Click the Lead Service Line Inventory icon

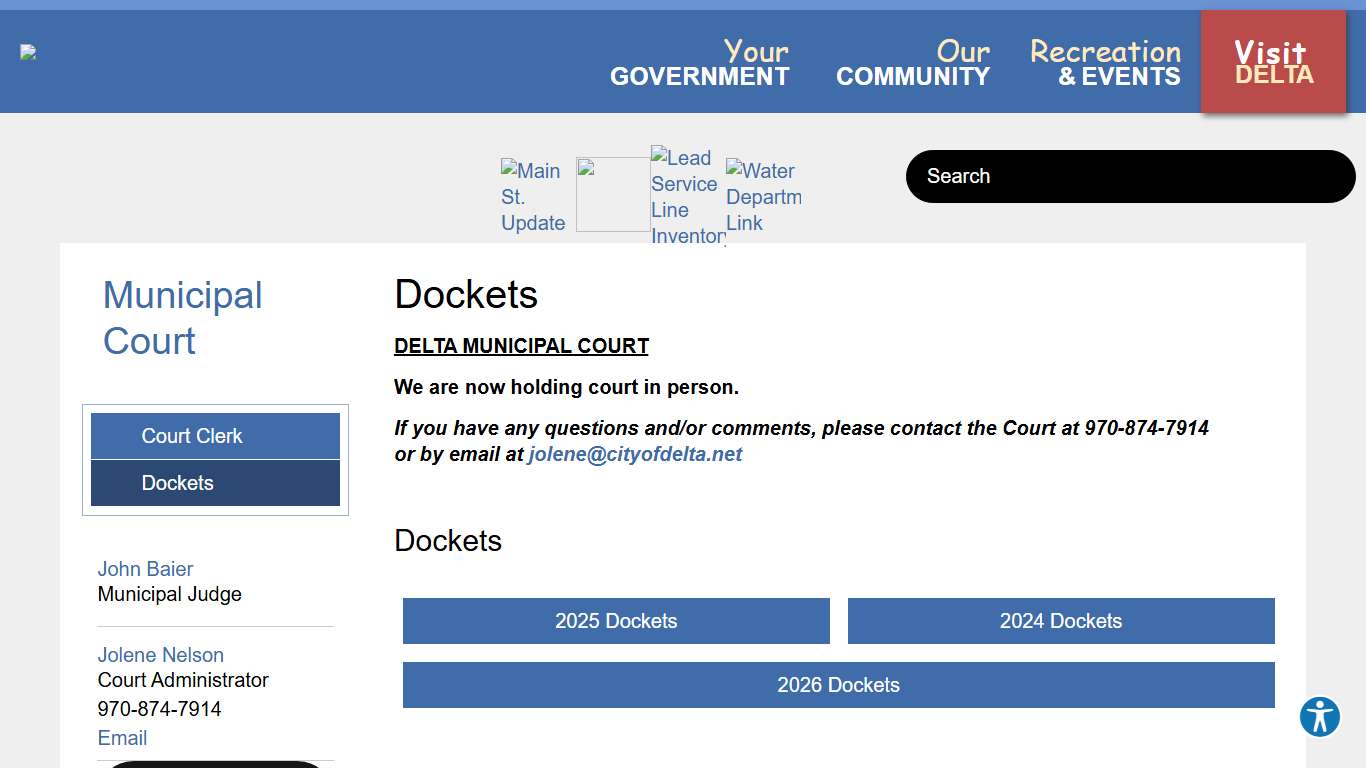(687, 196)
